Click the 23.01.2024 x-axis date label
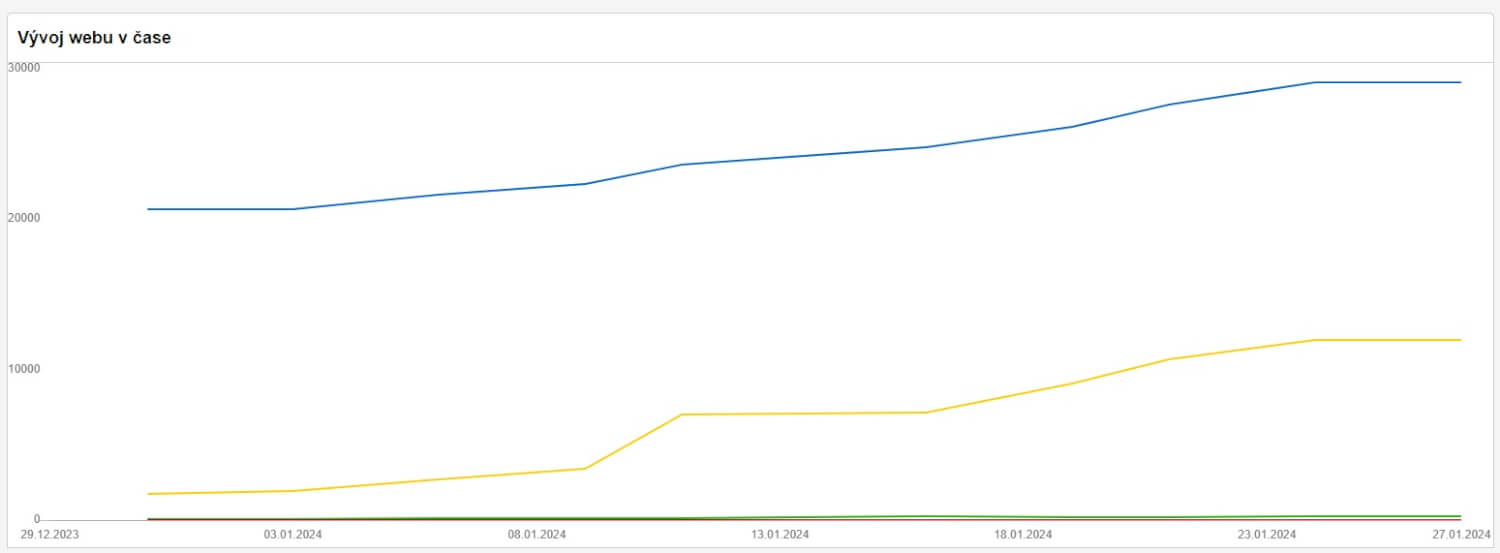The image size is (1500, 553). pyautogui.click(x=1267, y=534)
